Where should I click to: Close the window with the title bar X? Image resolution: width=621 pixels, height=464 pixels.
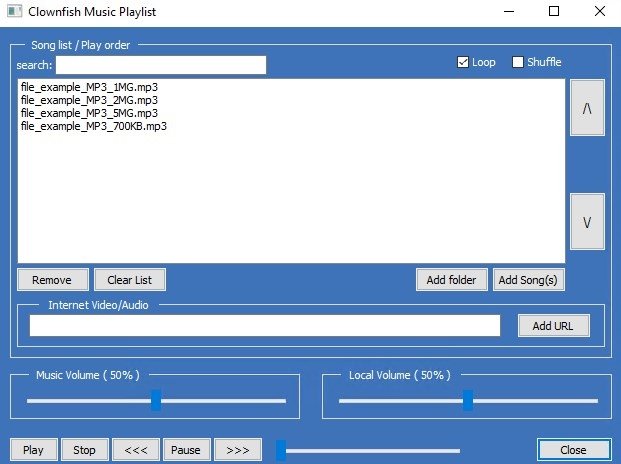600,11
